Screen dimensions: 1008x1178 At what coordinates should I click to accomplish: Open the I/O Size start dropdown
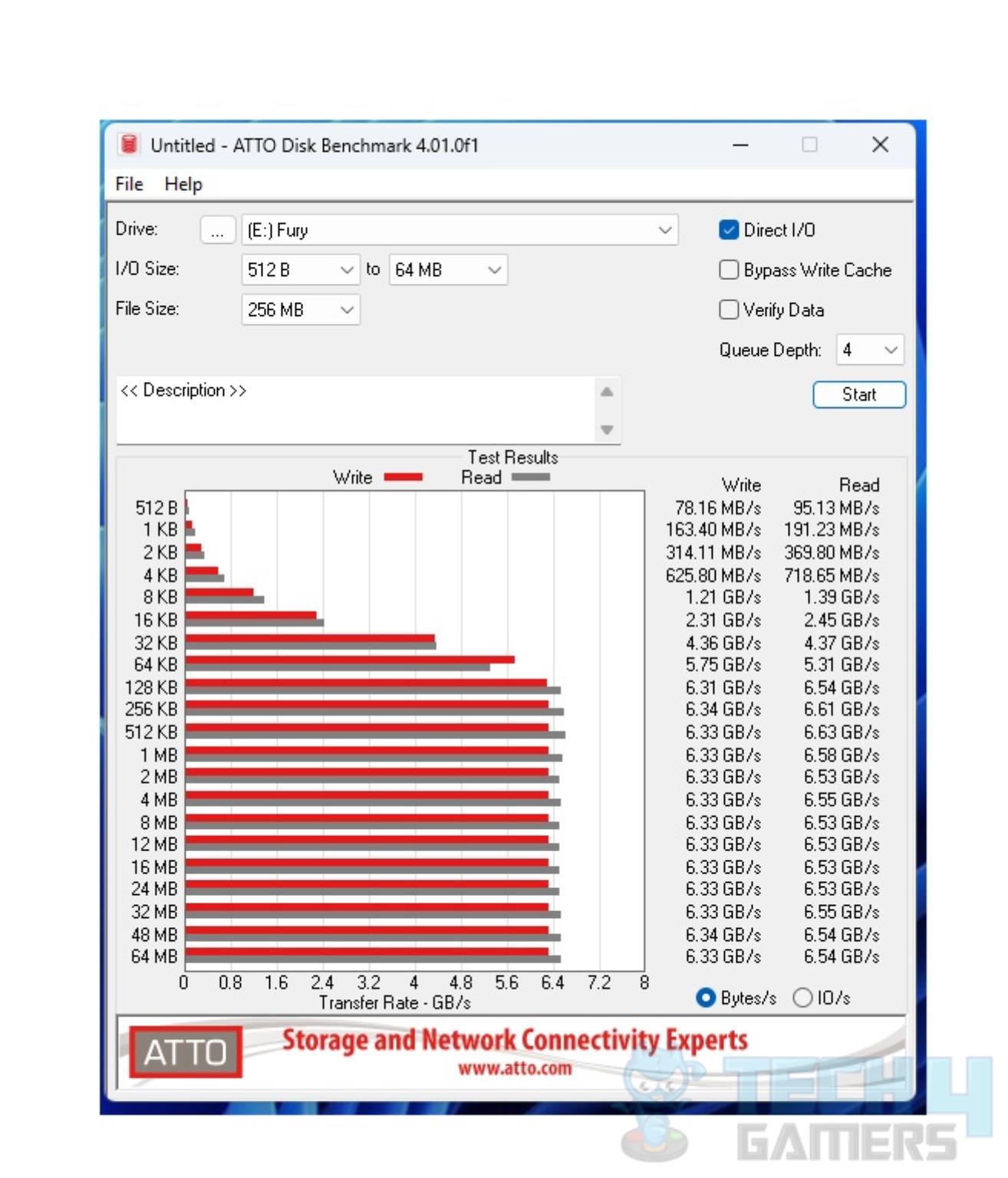300,270
